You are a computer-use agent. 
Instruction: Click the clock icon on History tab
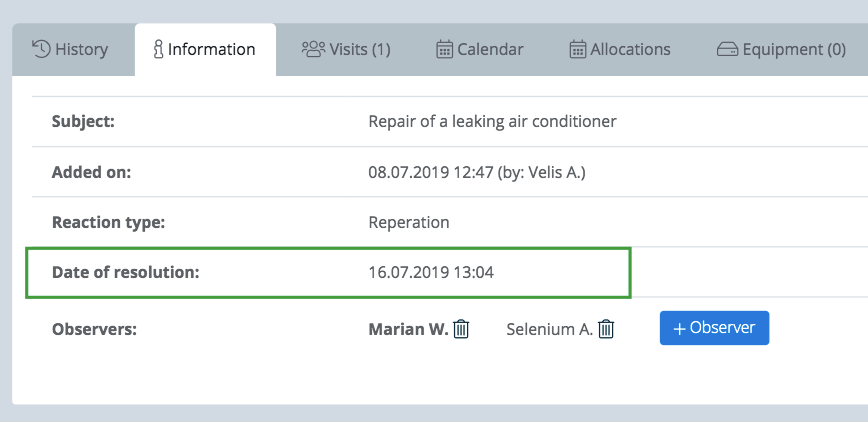point(41,49)
